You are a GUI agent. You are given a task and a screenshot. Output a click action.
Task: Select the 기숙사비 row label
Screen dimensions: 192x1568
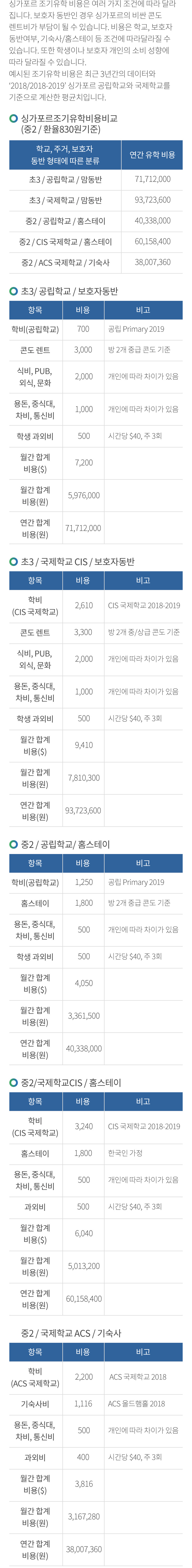35,1404
